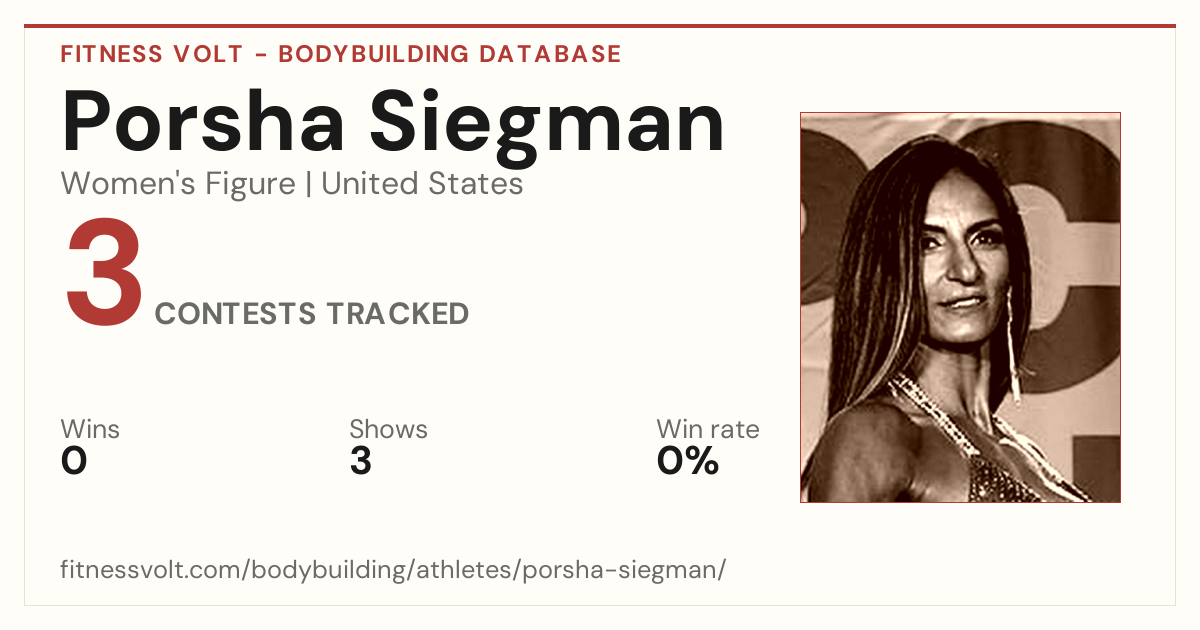
Task: Click the United States country label
Action: coord(422,184)
